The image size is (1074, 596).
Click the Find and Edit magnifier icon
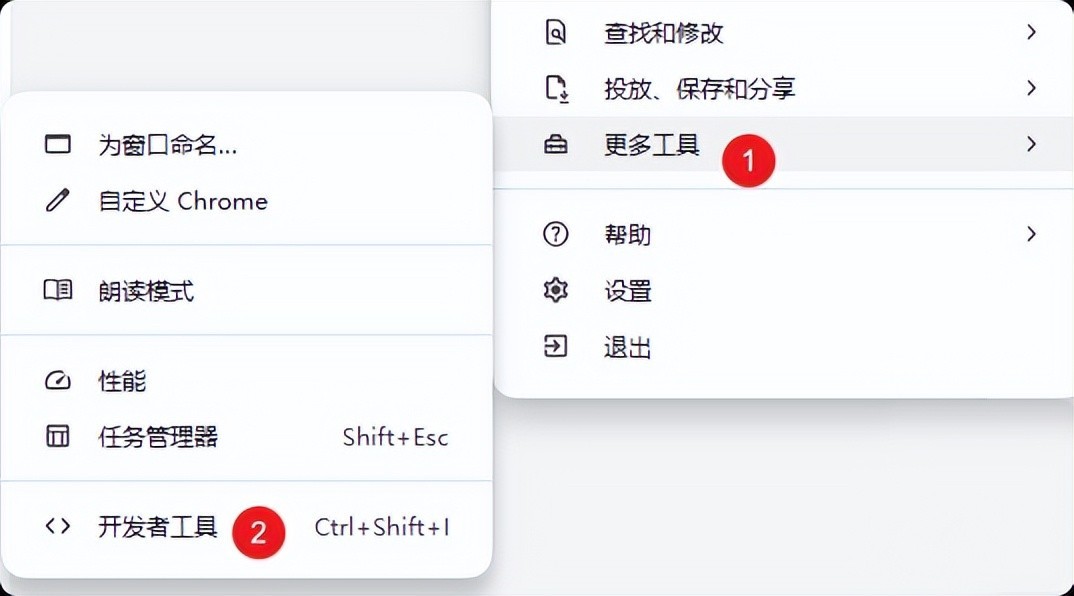(555, 33)
